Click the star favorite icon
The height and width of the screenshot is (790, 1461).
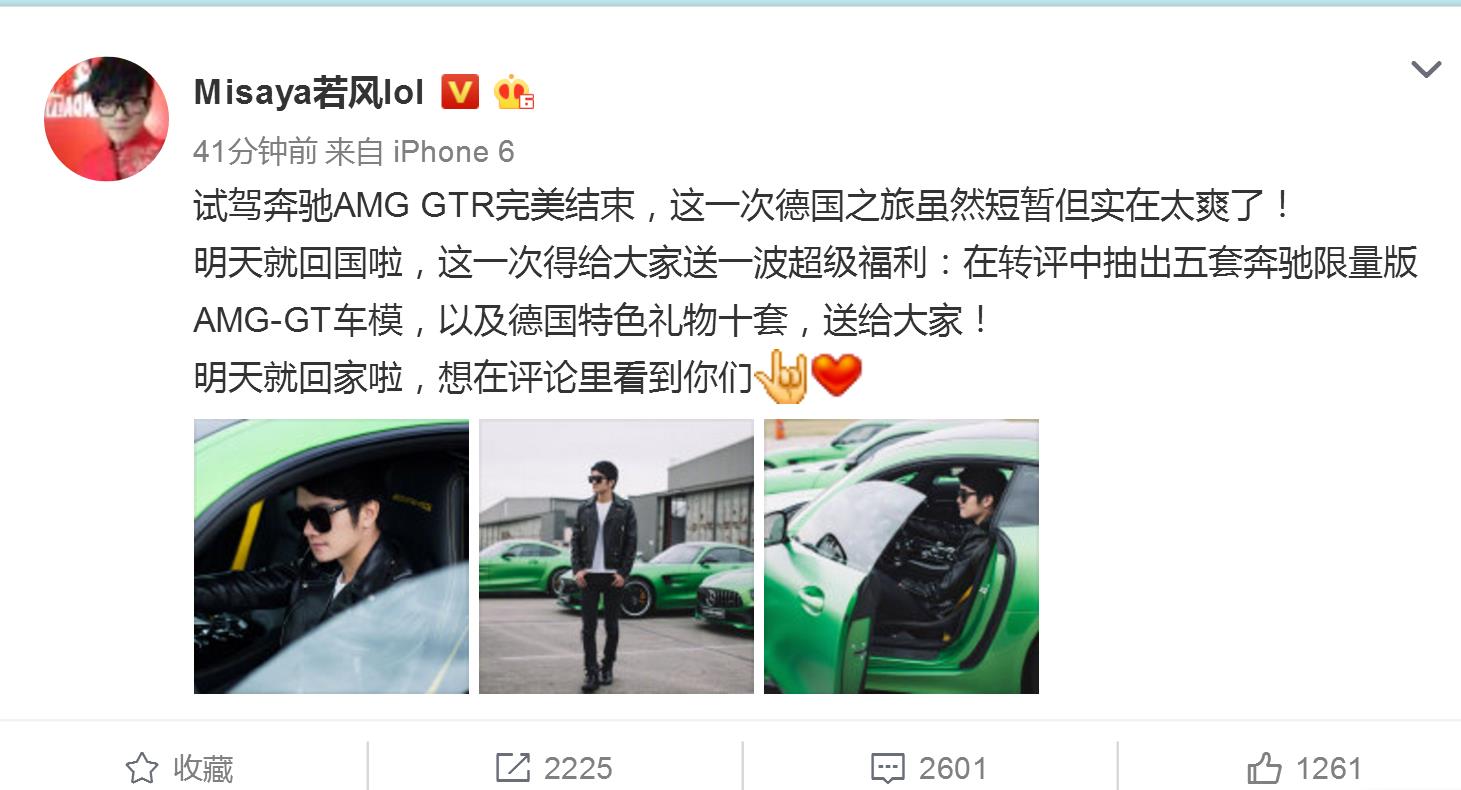point(142,768)
